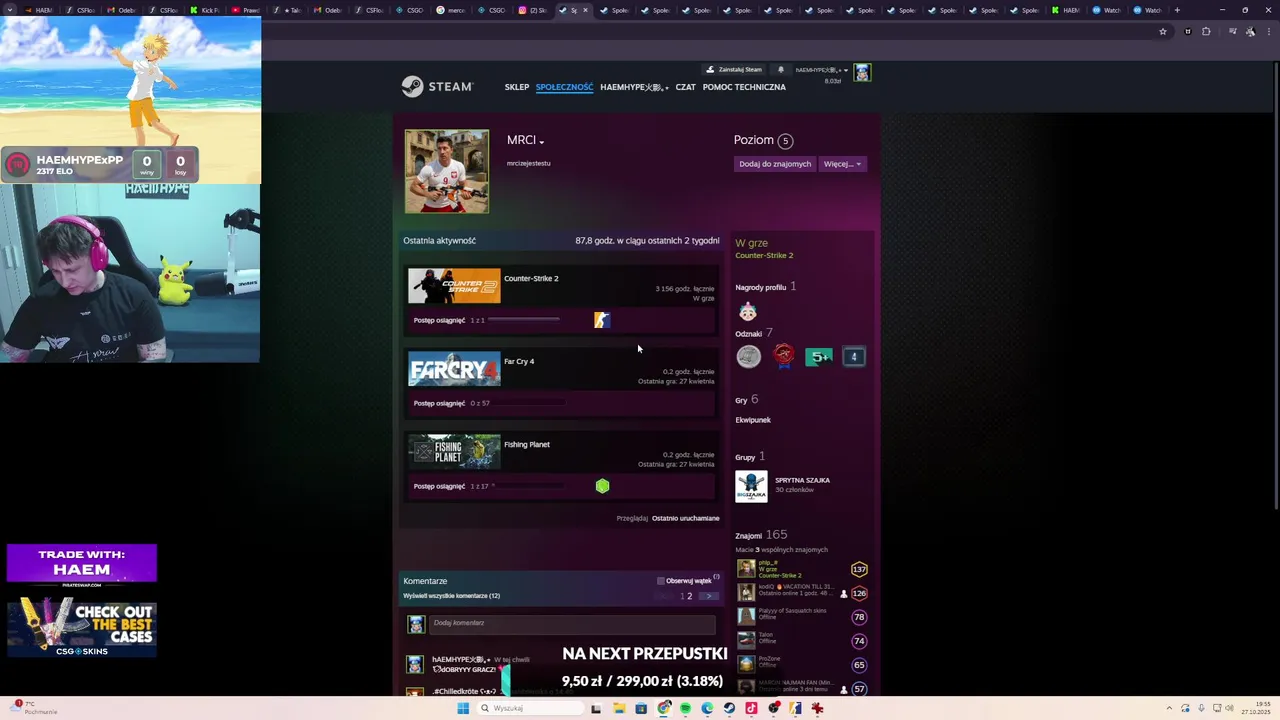Go to comments page 2
Viewport: 1280px width, 720px height.
[x=689, y=596]
